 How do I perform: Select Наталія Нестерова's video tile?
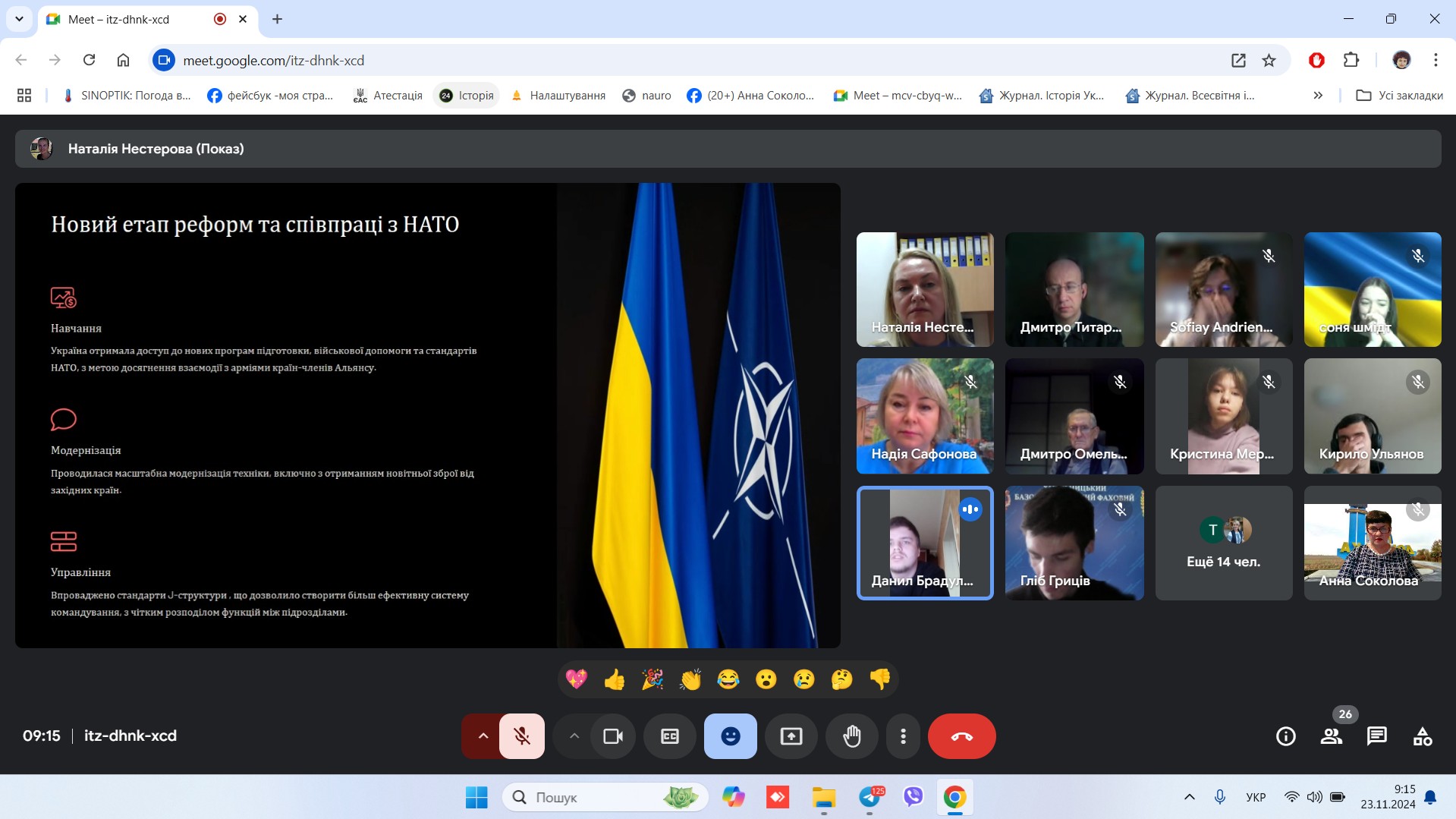tap(925, 289)
